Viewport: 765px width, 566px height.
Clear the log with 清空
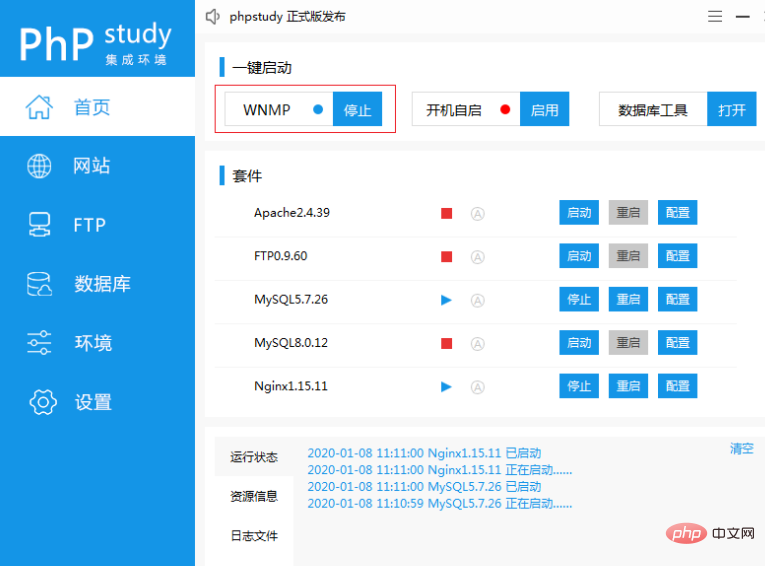742,448
